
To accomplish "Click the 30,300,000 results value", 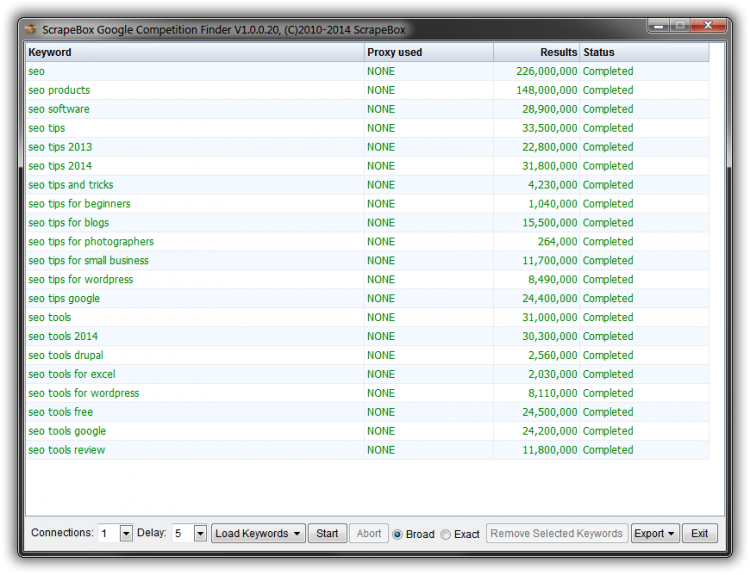I will [x=550, y=336].
